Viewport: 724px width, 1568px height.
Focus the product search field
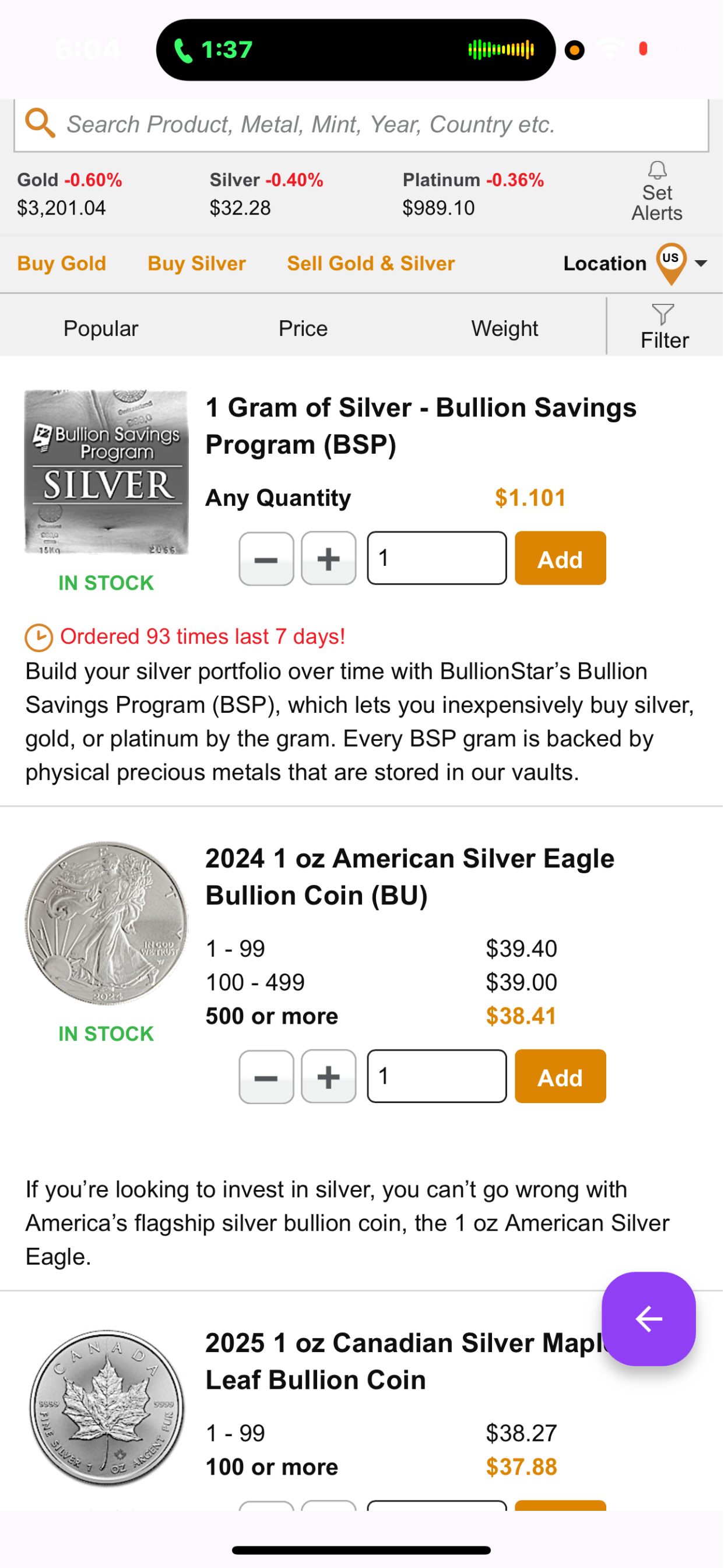361,125
